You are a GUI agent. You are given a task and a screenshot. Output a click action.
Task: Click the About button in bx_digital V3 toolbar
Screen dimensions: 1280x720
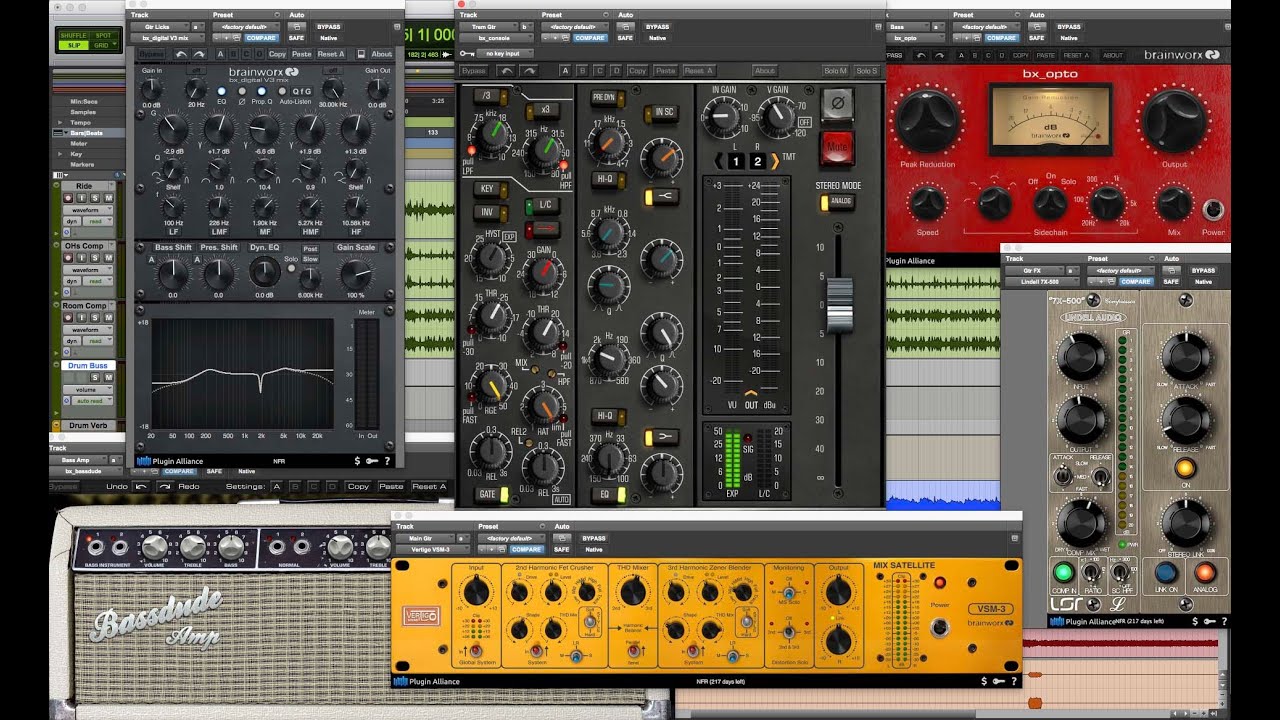tap(382, 54)
